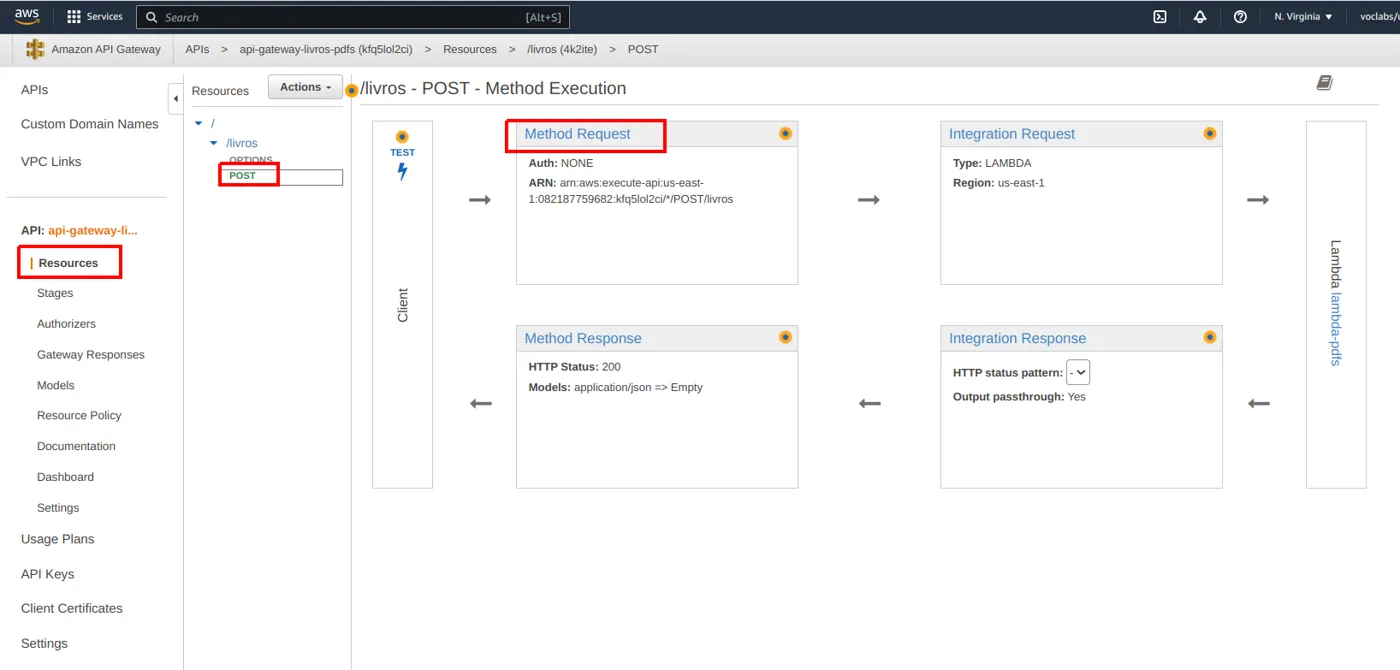Open the lambda-pdfs function link
Image resolution: width=1400 pixels, height=670 pixels.
(1335, 329)
